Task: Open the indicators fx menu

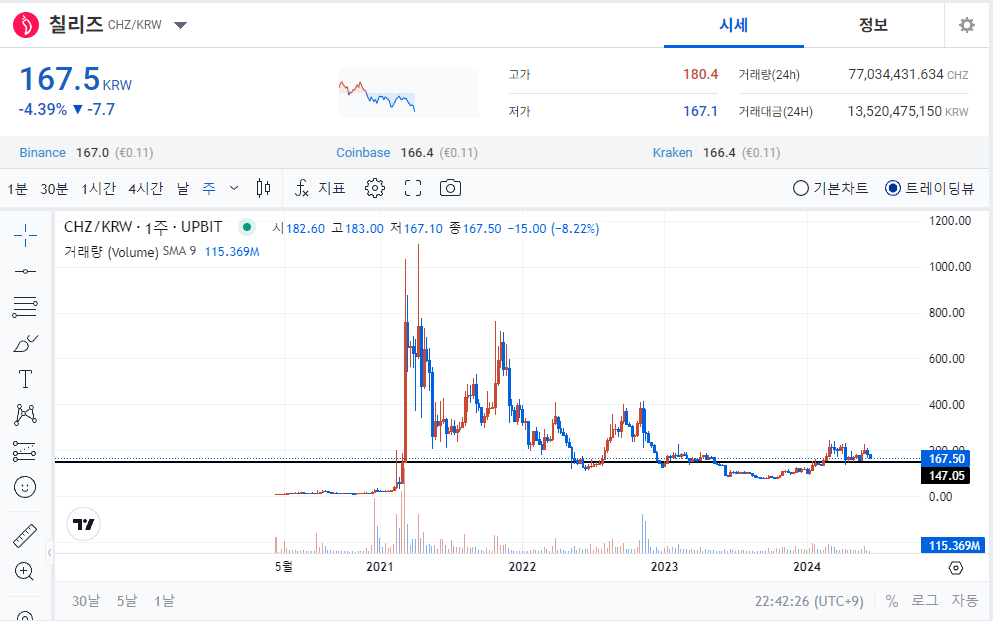Action: (x=301, y=188)
